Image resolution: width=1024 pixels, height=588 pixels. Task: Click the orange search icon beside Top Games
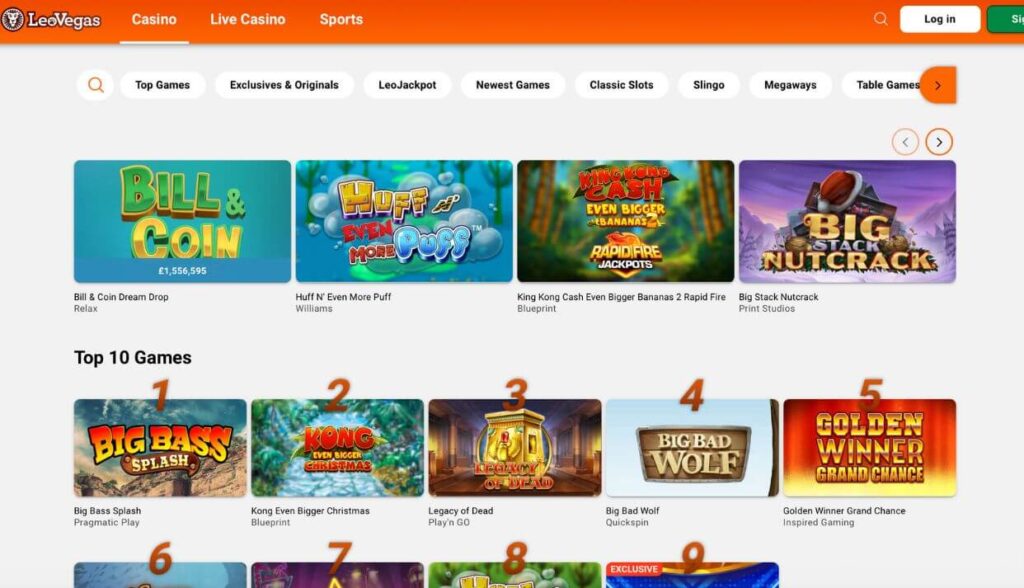(x=95, y=85)
